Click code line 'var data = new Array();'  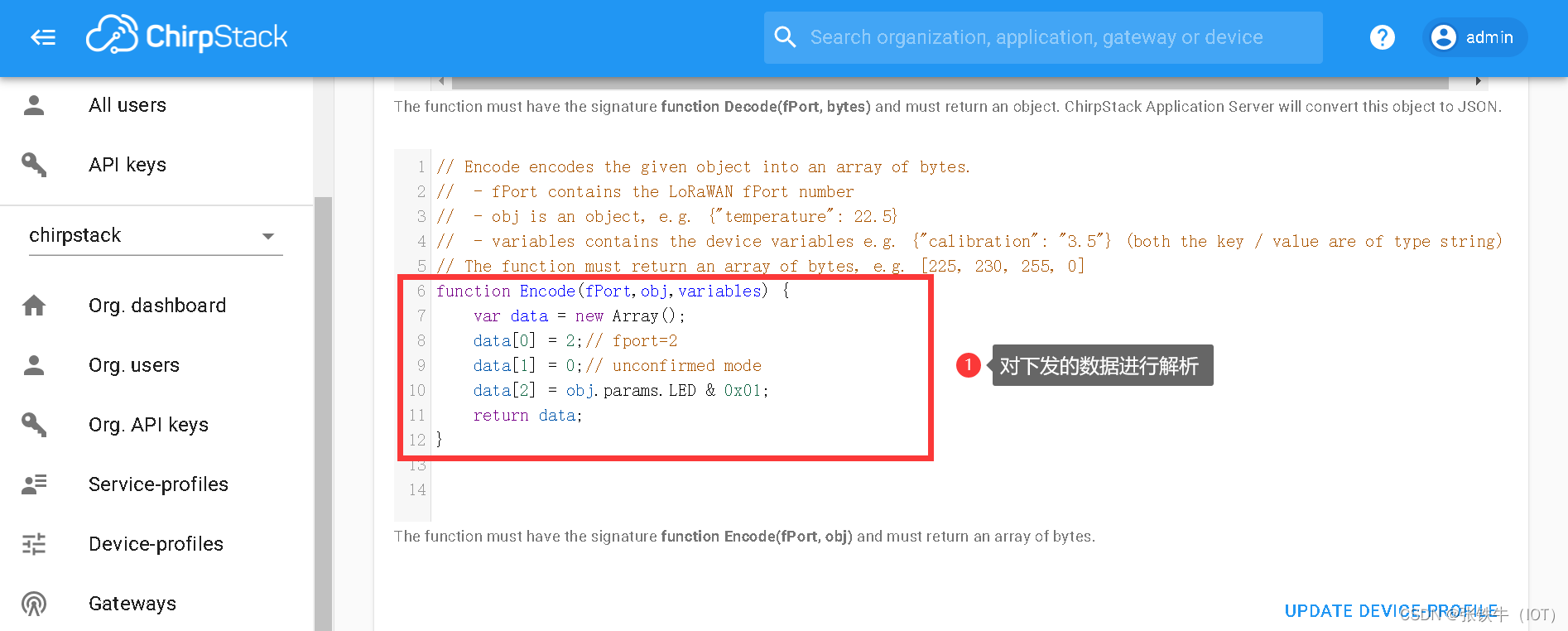click(x=580, y=315)
